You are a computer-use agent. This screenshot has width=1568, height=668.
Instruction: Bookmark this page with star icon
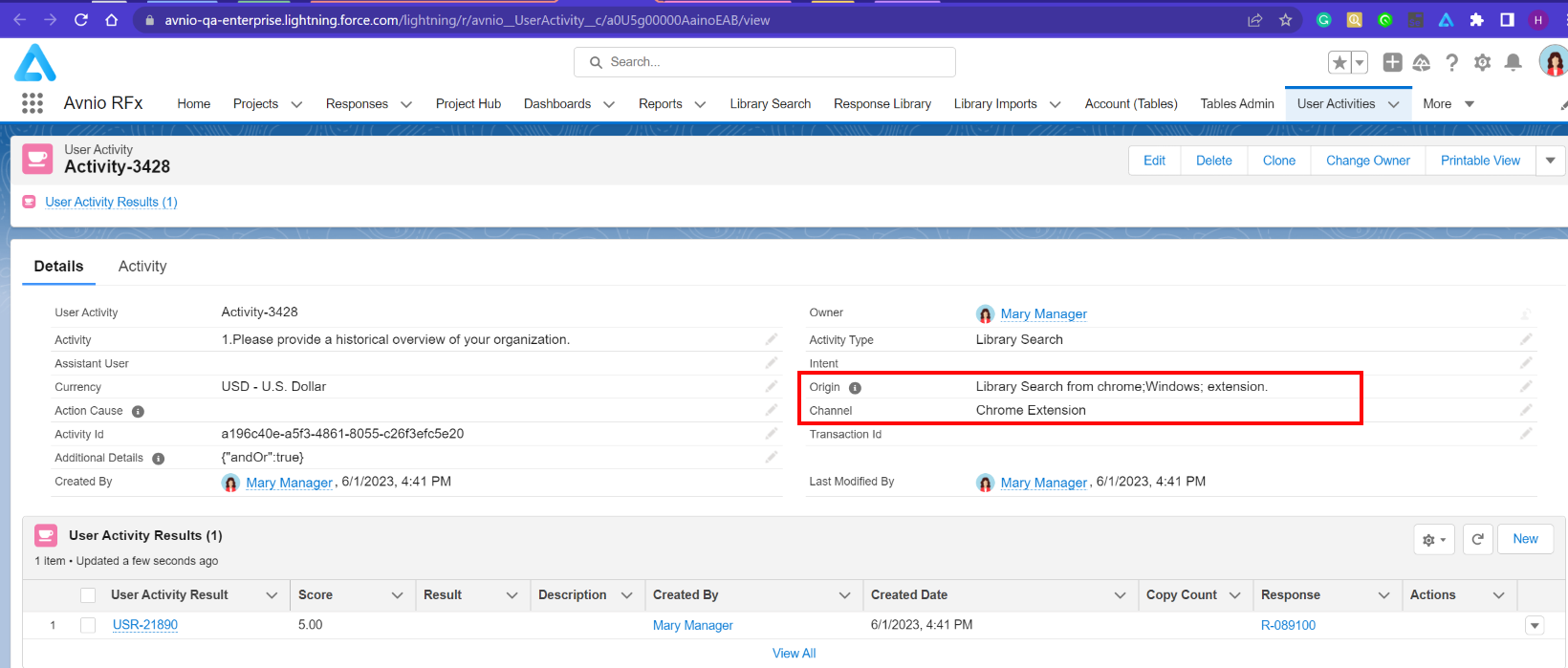click(x=1285, y=19)
